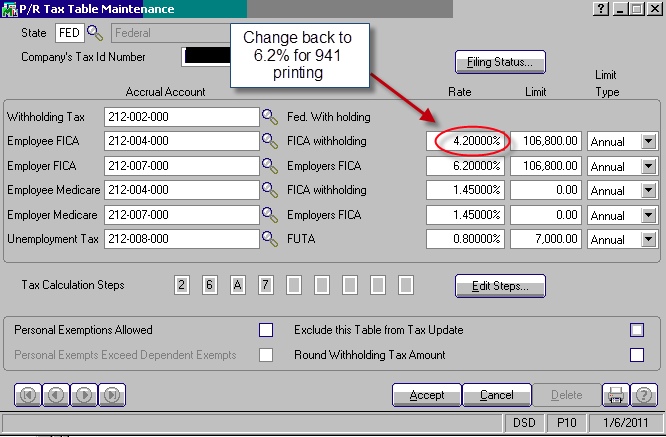Open Withholding Tax account lookup magnifier

[270, 116]
